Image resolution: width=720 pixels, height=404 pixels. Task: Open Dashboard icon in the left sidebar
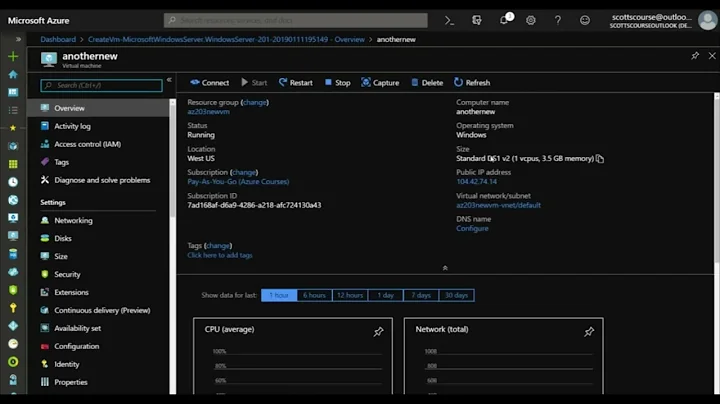coord(13,92)
